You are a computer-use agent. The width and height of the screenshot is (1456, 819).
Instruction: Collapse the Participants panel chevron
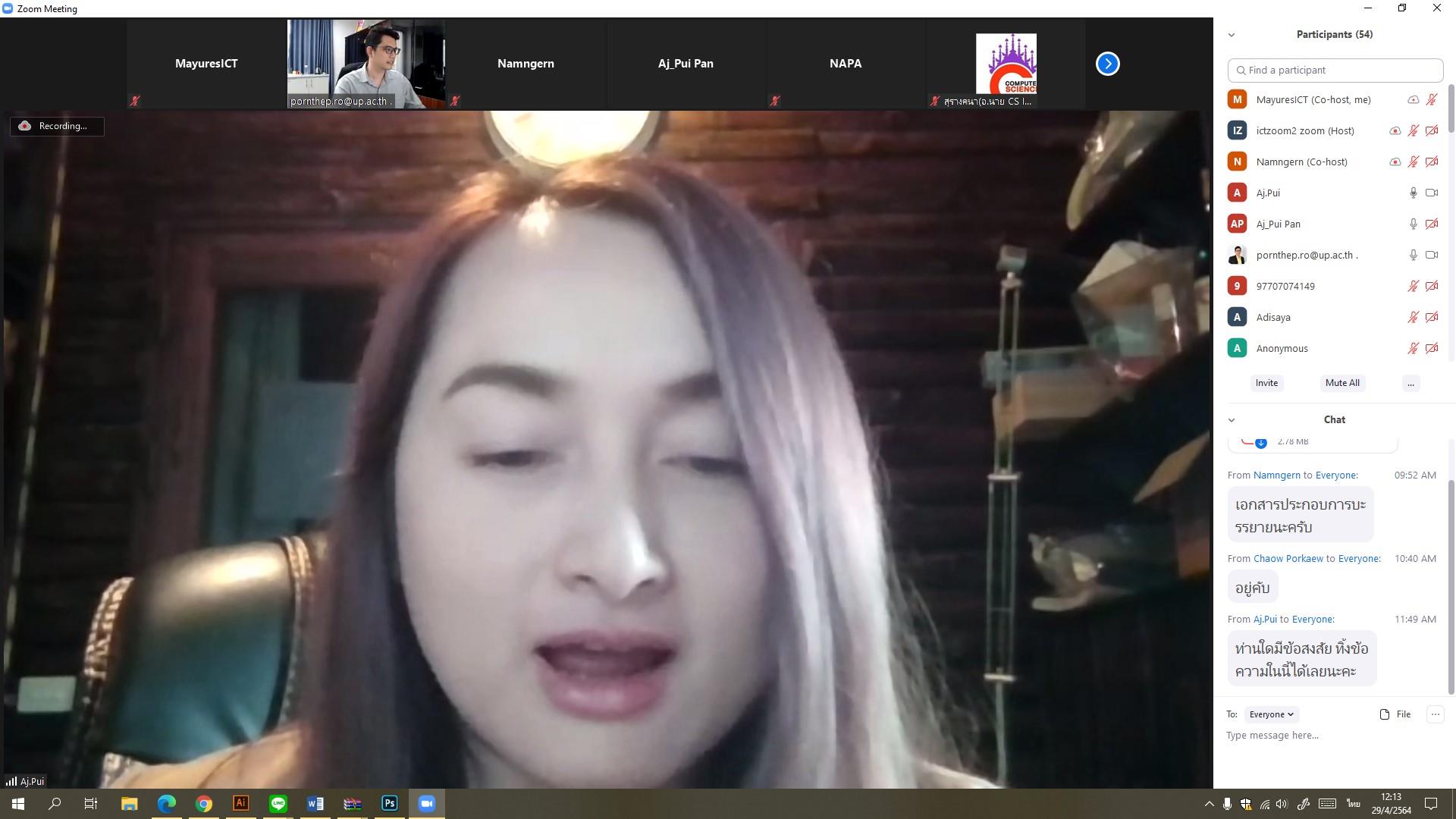point(1232,35)
